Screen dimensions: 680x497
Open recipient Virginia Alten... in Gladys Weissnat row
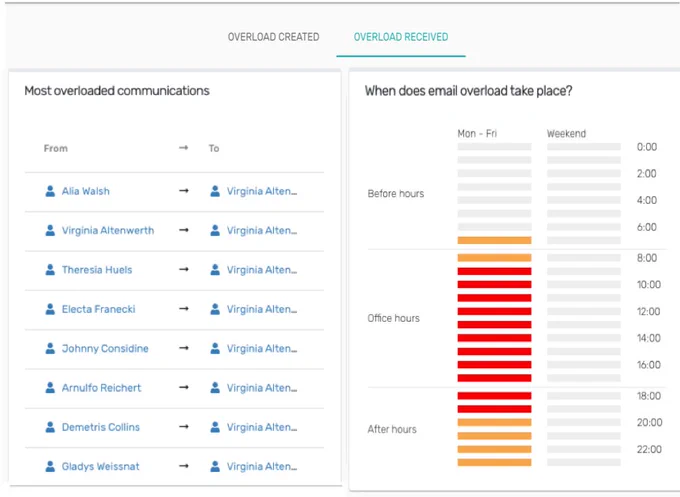click(262, 466)
